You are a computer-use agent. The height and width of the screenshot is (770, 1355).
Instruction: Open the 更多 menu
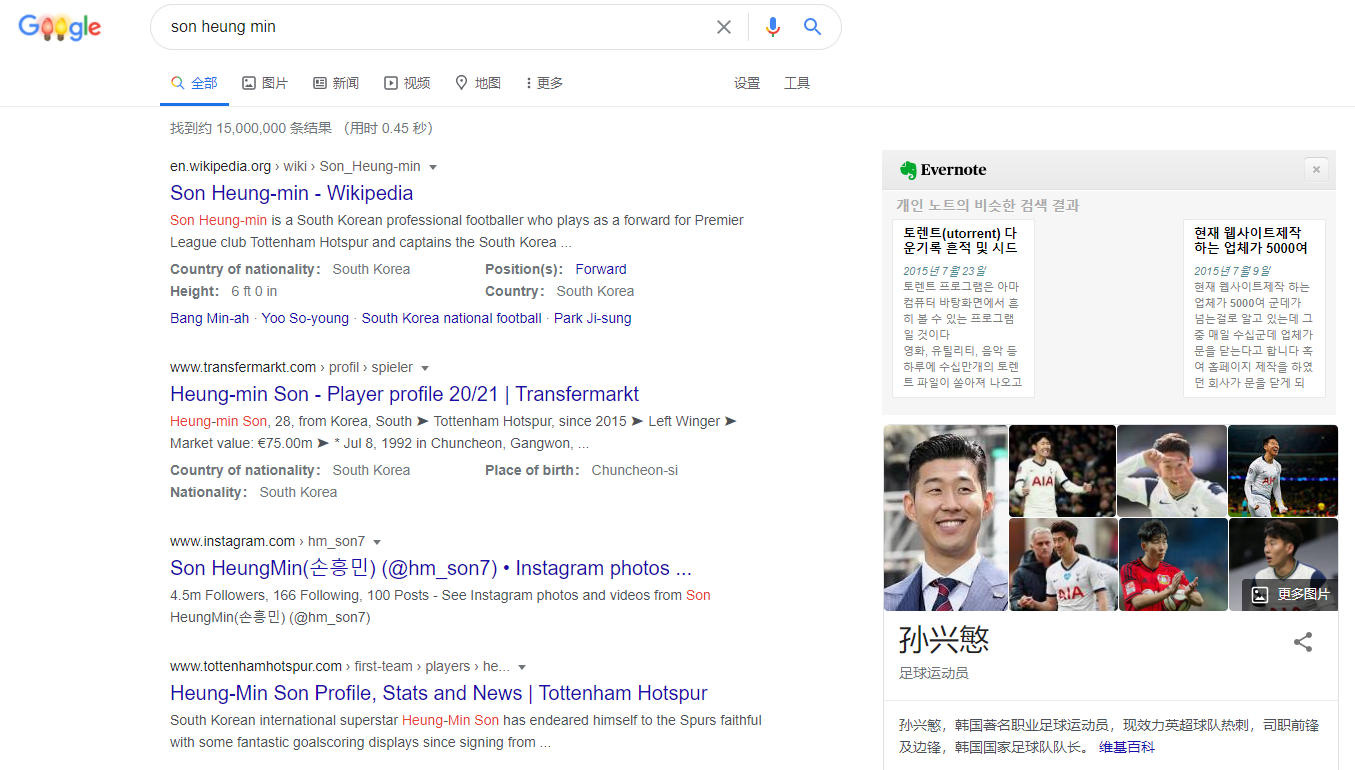tap(544, 83)
